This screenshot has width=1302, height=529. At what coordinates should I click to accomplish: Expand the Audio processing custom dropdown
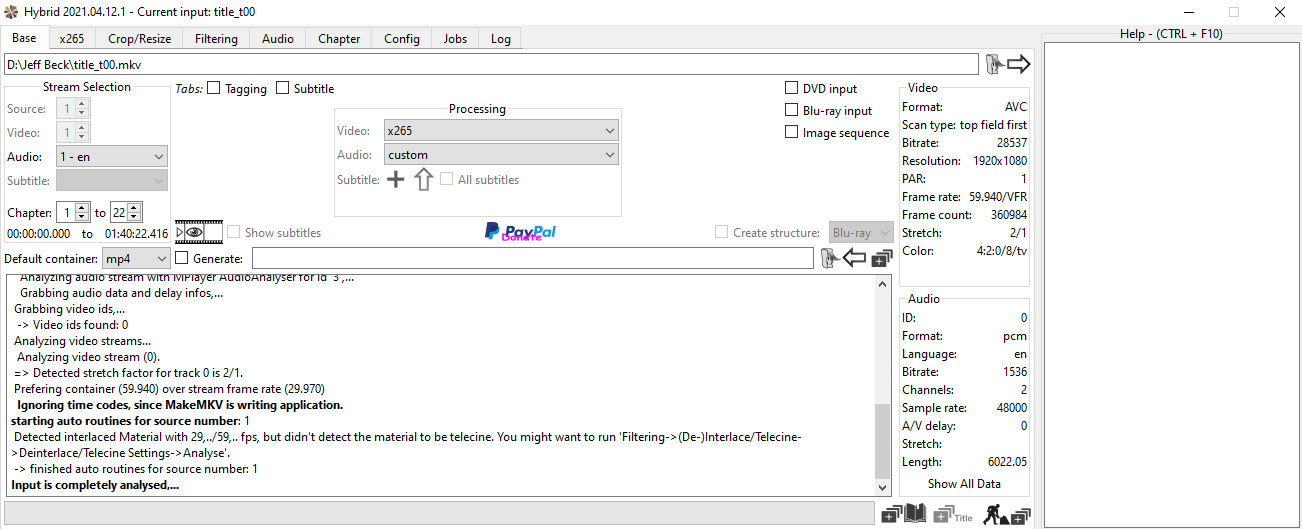501,155
